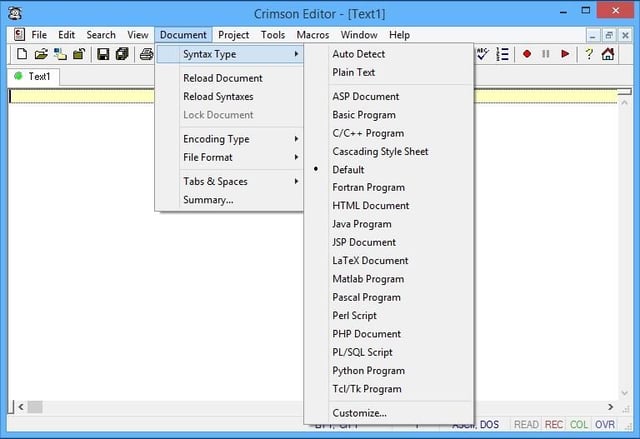
Task: Click the Home page house icon
Action: (x=608, y=54)
